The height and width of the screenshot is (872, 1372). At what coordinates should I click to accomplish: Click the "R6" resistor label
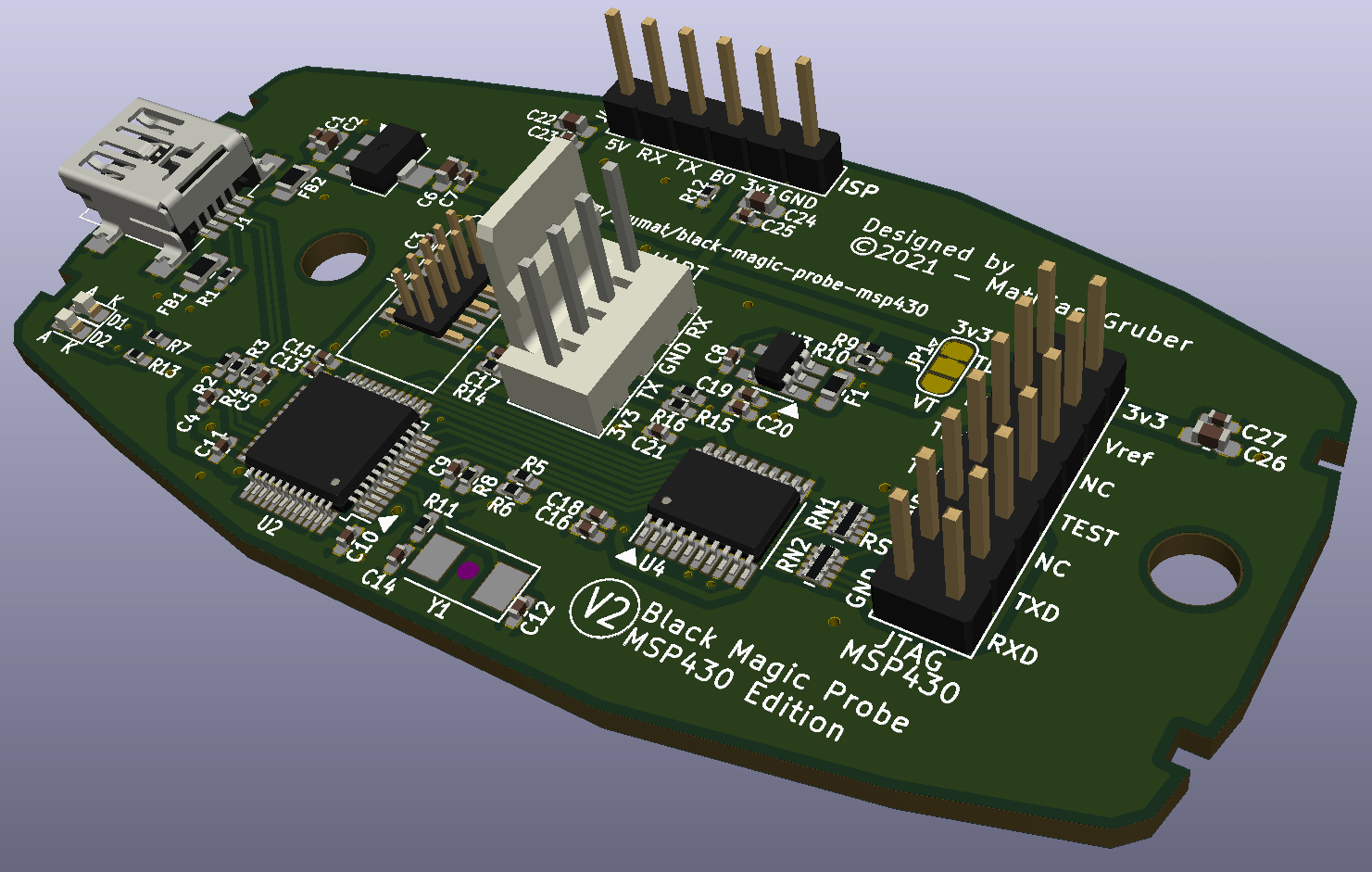[x=500, y=507]
